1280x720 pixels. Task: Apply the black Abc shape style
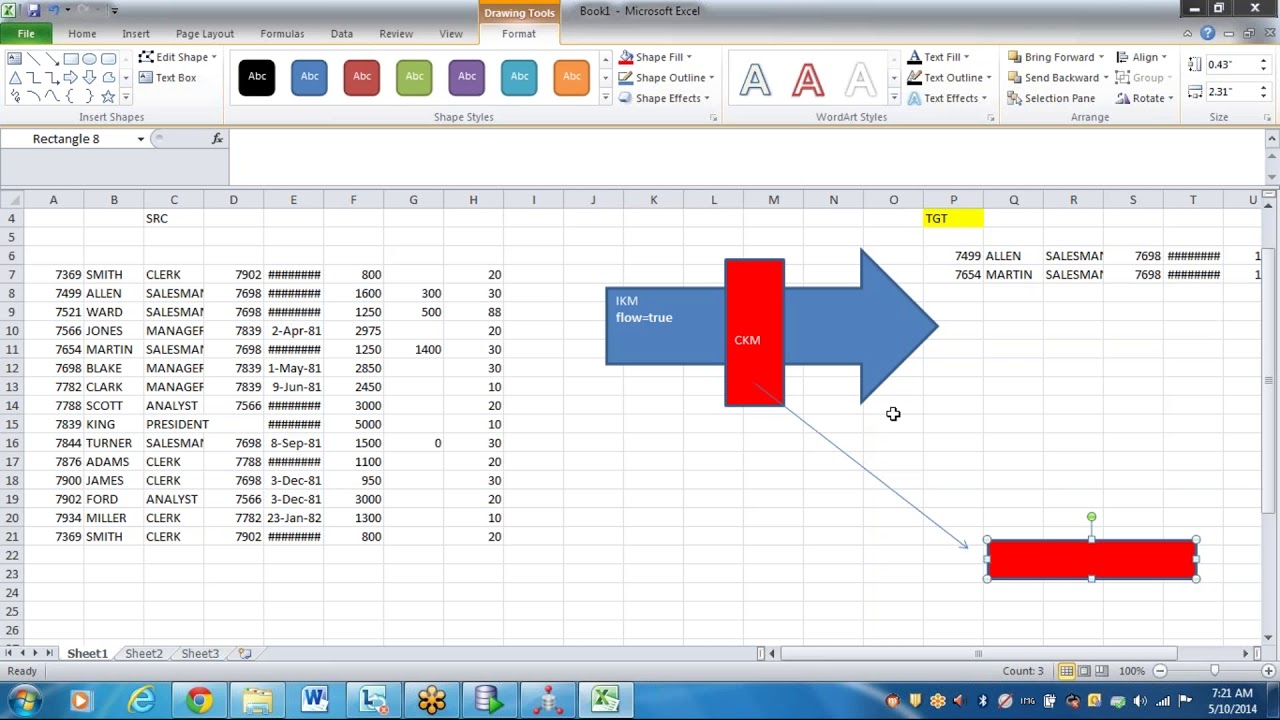pos(257,77)
